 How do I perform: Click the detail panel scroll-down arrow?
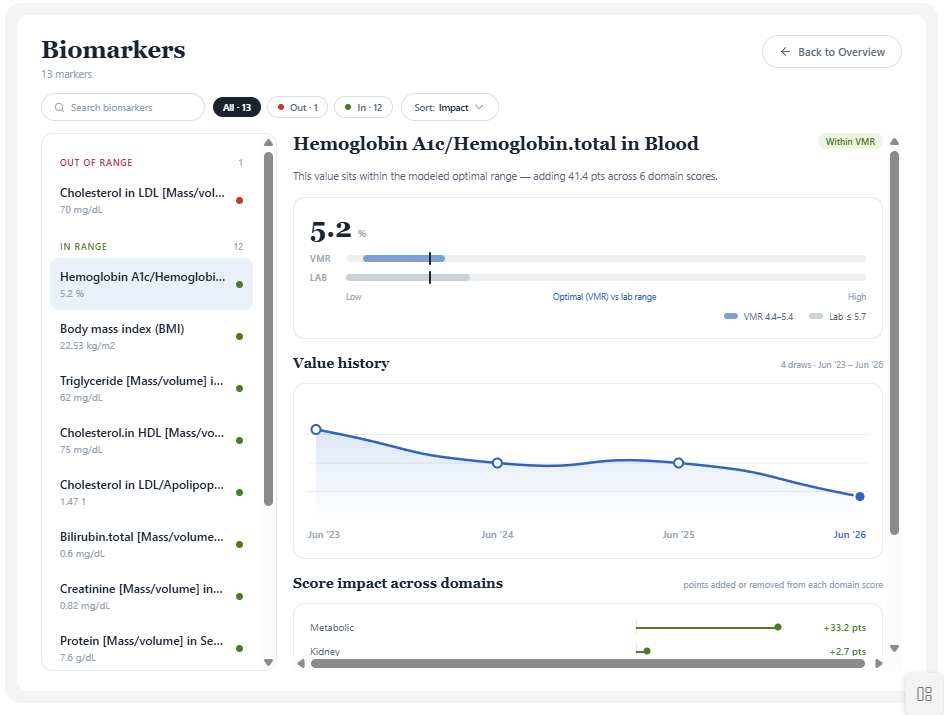(x=895, y=648)
